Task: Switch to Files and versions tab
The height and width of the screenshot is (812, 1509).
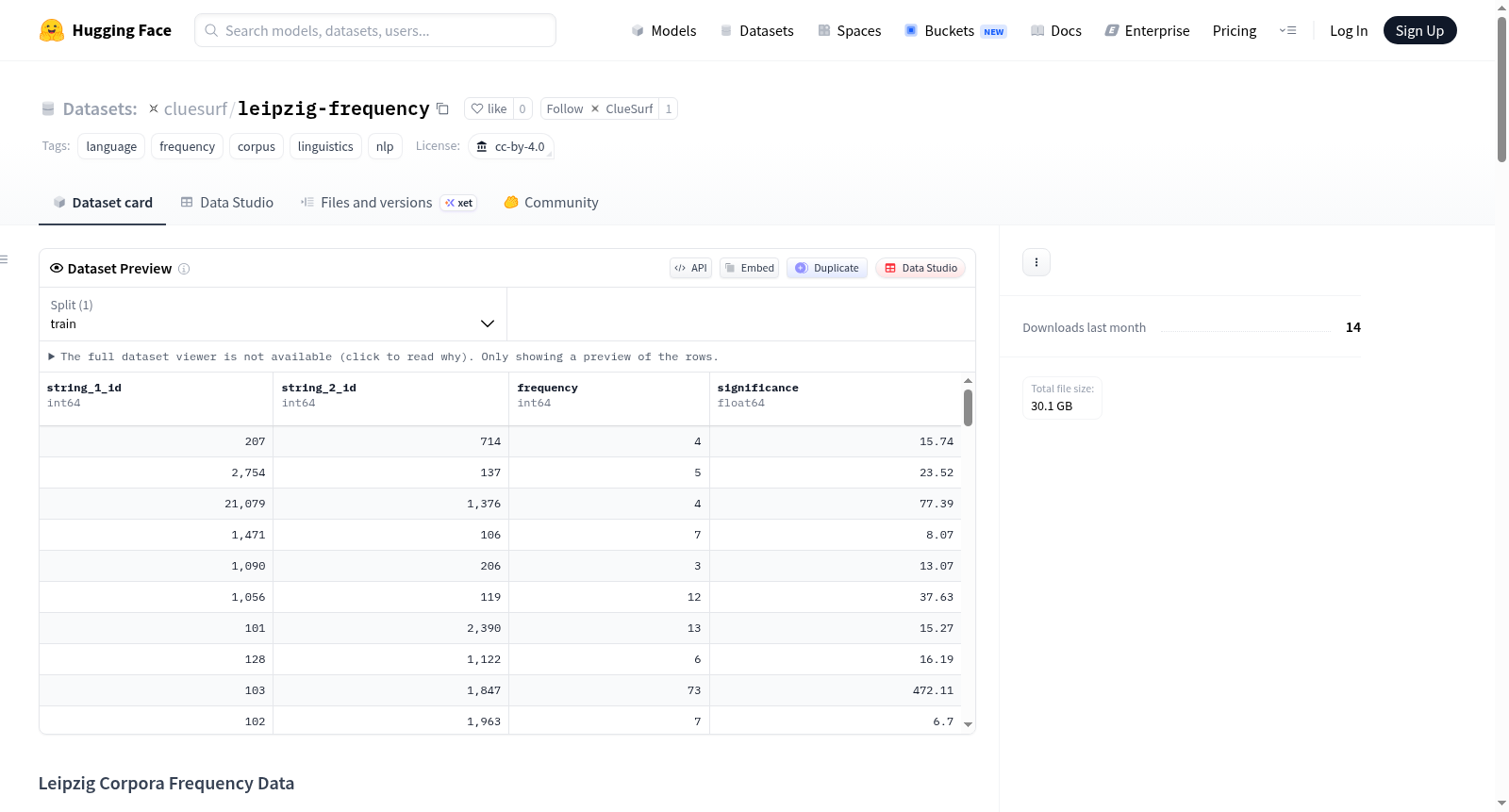Action: [x=389, y=202]
